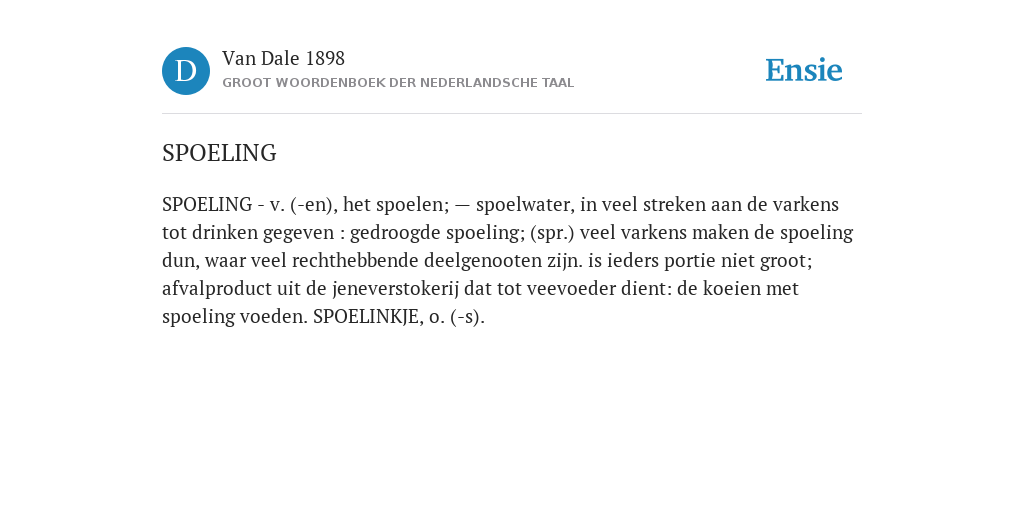This screenshot has height=512, width=1024.
Task: Click the SPOELING heading
Action: point(219,153)
